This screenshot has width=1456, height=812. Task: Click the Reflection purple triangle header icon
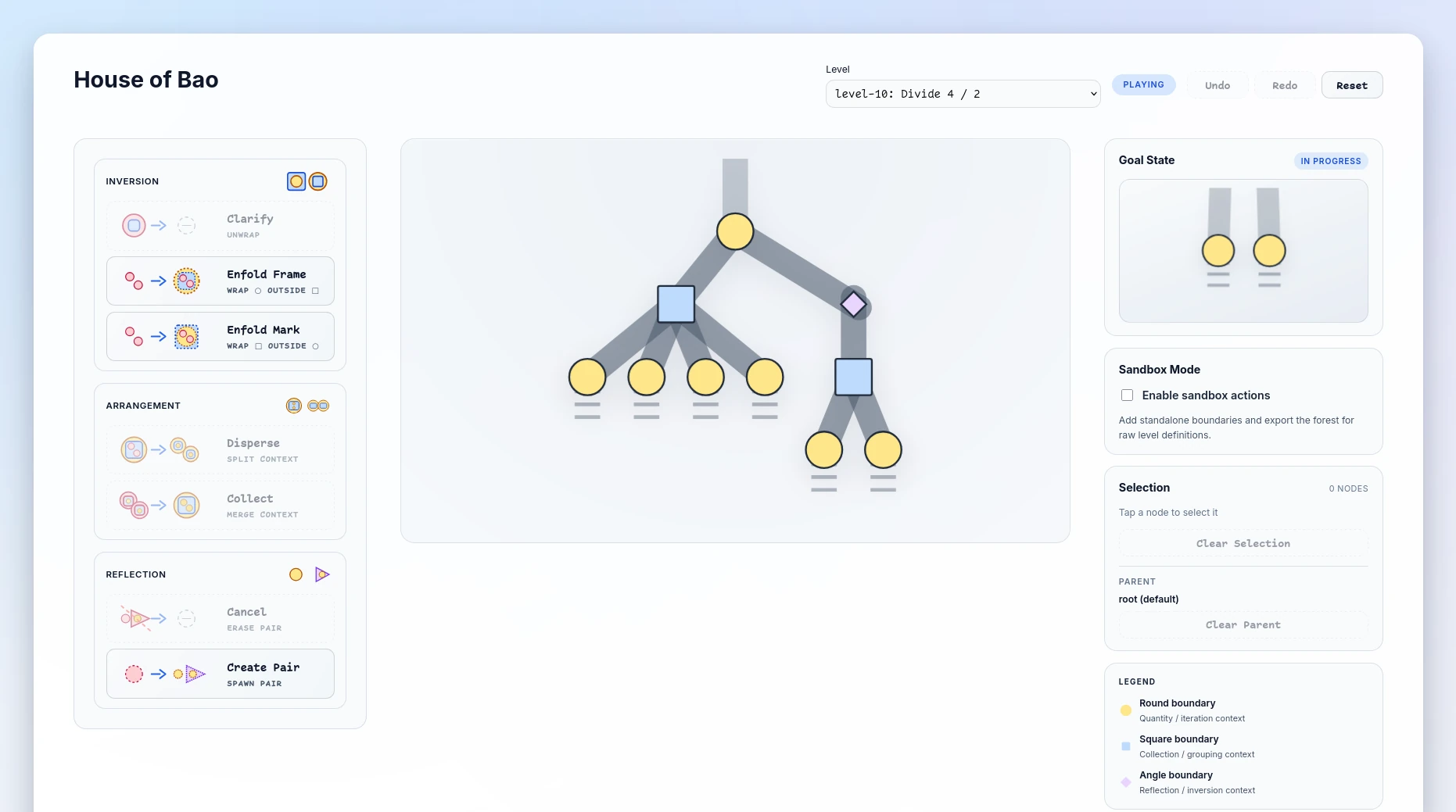coord(321,575)
